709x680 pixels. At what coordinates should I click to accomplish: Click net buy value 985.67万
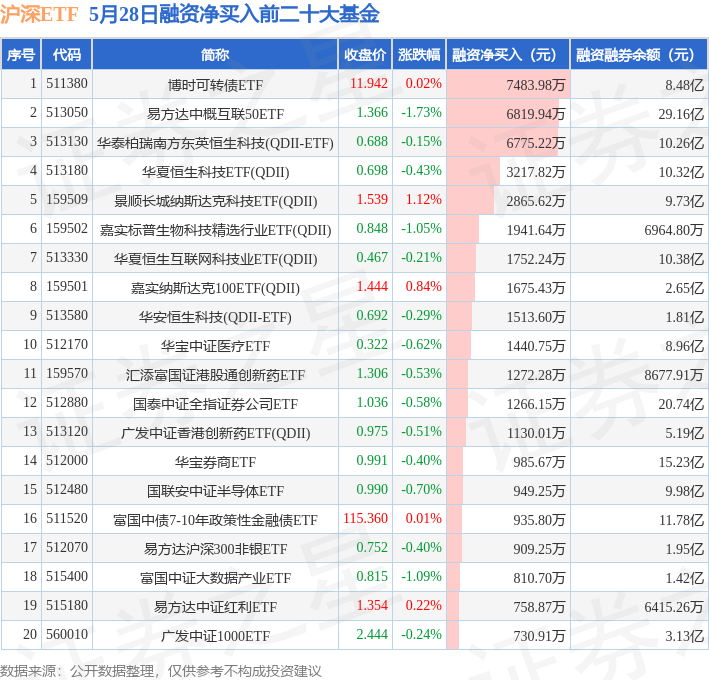pos(539,462)
